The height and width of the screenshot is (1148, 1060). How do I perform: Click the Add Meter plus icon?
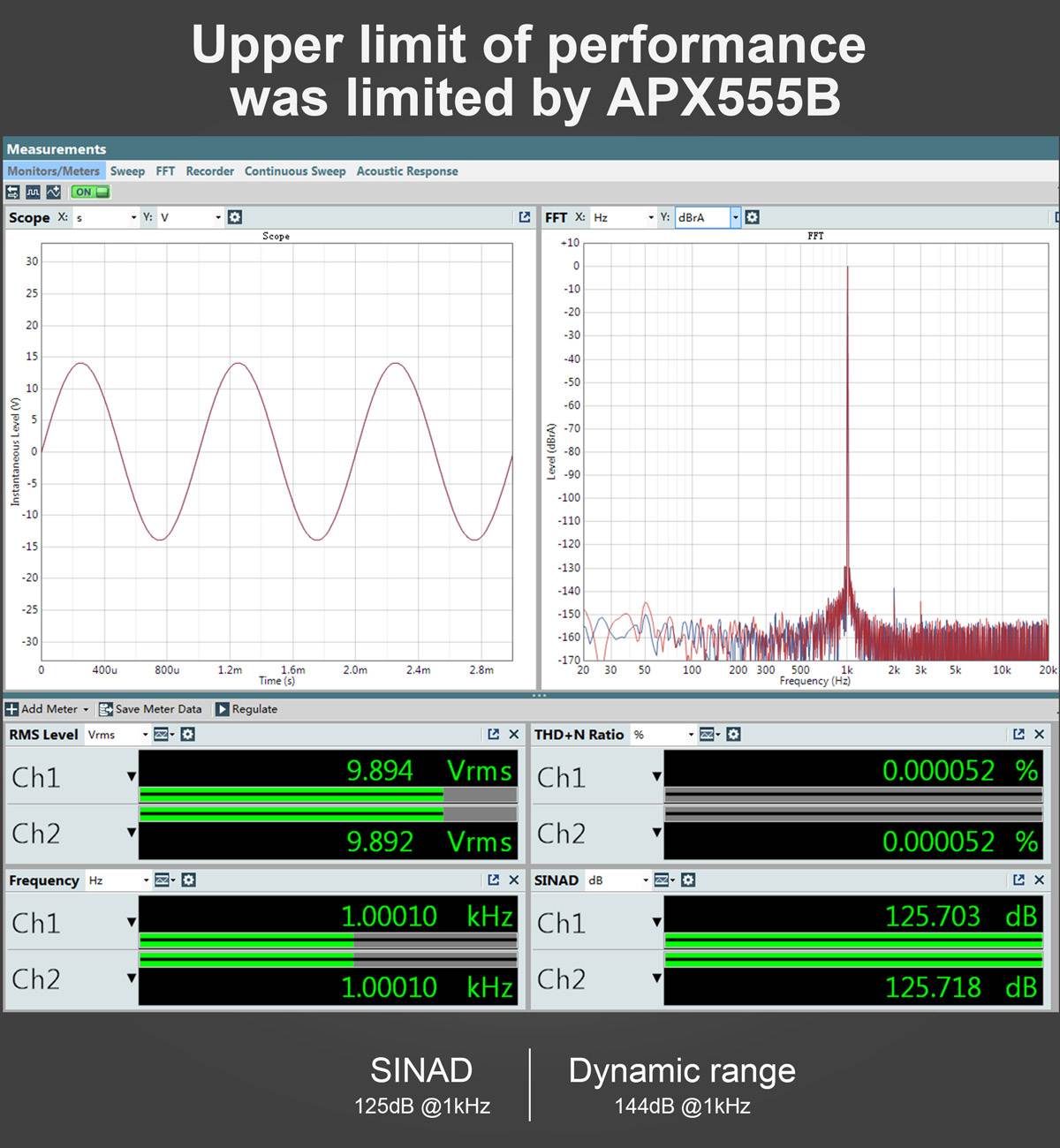pyautogui.click(x=11, y=709)
